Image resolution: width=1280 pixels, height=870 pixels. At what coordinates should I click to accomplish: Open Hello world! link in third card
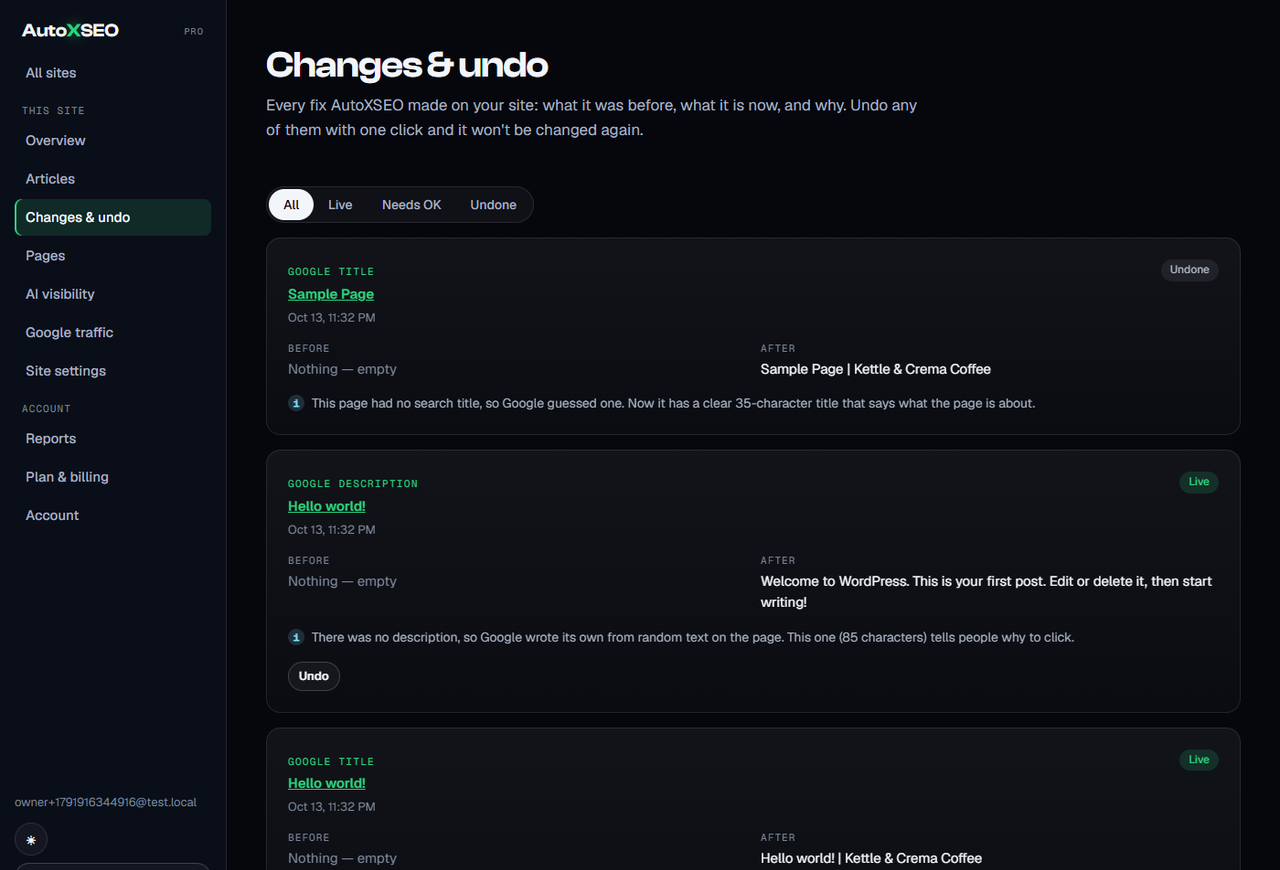(x=327, y=783)
